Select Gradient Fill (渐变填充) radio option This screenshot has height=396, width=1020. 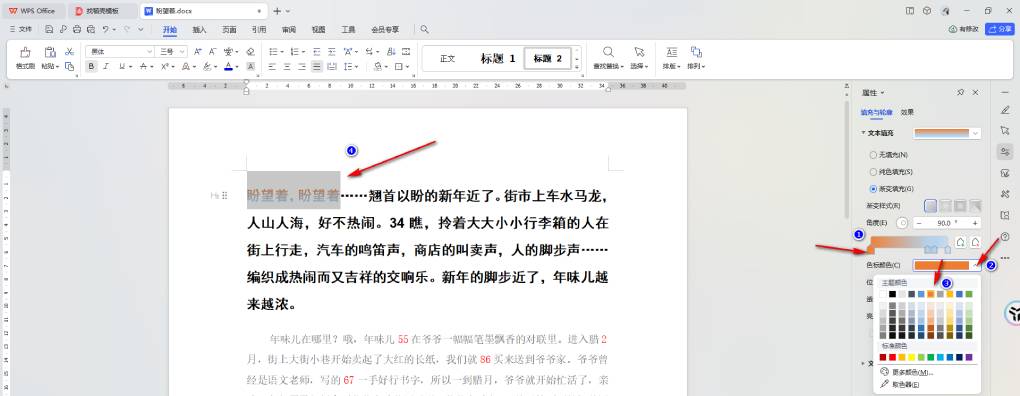click(873, 189)
